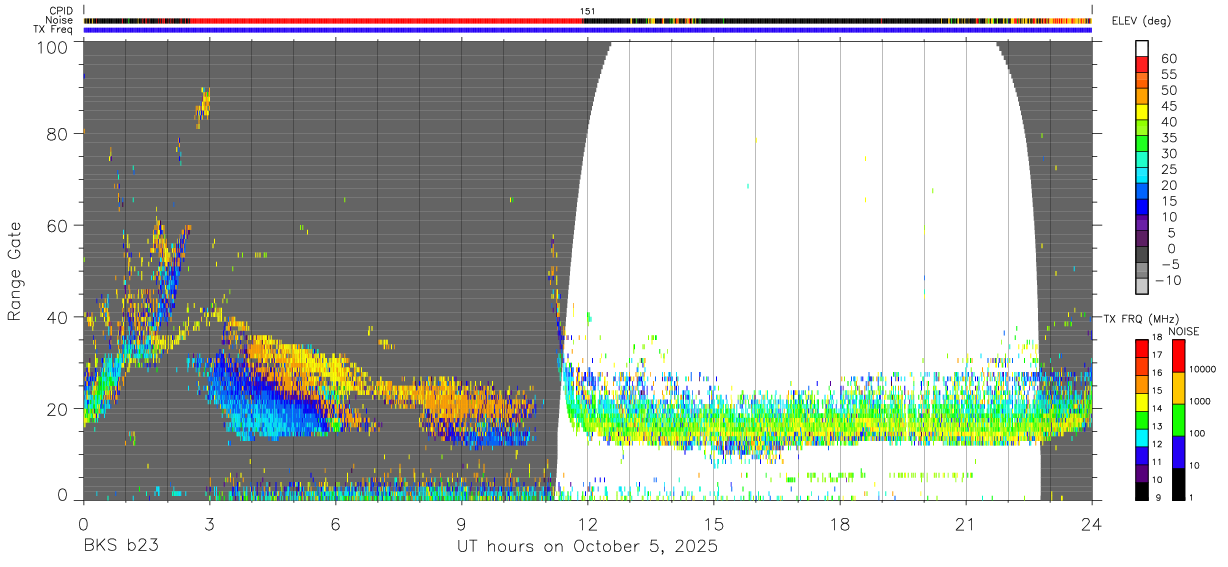
Task: Click elevation scale value 50
Action: [x=1167, y=89]
